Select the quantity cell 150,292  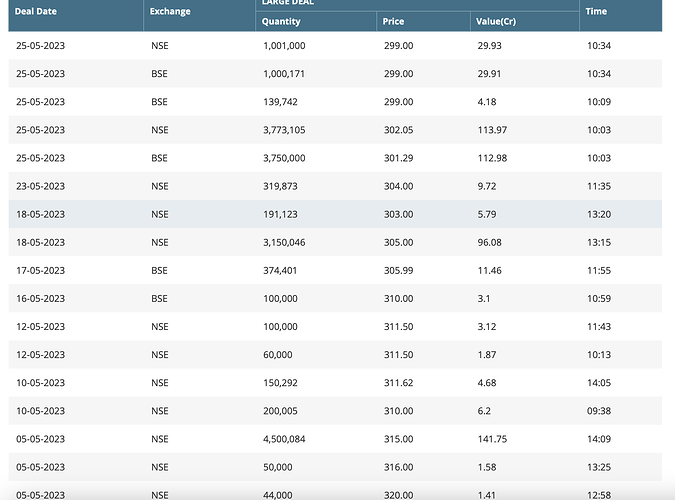point(280,382)
